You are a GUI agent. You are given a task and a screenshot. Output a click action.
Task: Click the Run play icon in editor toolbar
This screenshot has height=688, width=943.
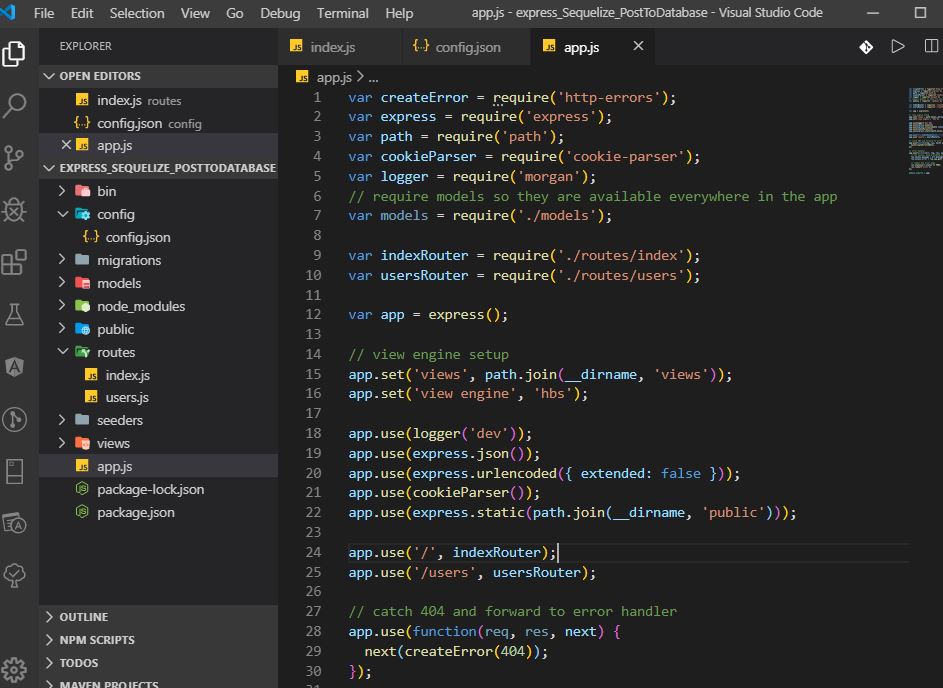pyautogui.click(x=898, y=46)
